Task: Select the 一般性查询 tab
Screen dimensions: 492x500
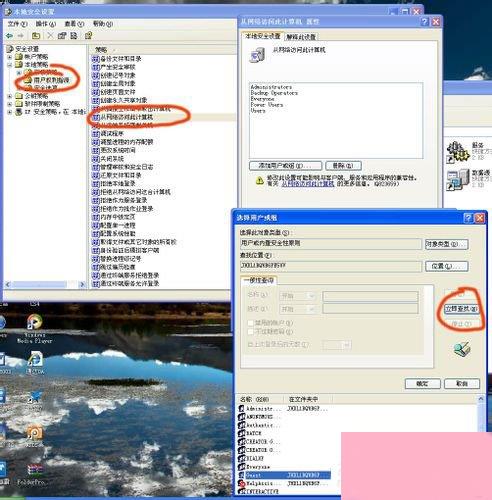Action: (x=259, y=280)
